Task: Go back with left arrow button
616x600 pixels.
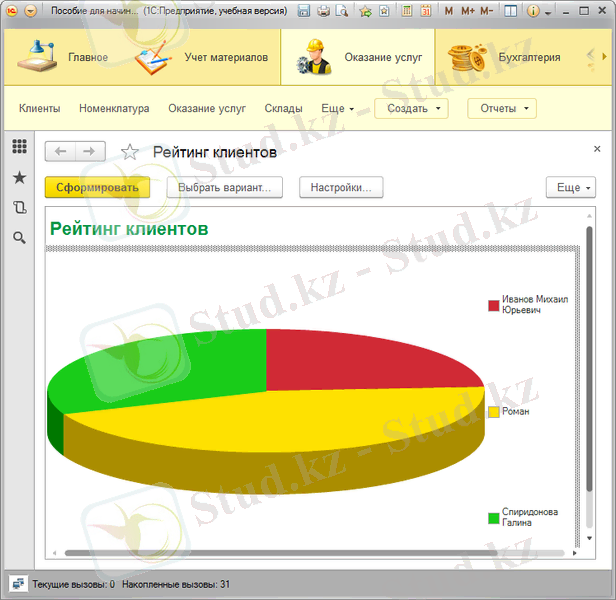Action: pyautogui.click(x=60, y=151)
